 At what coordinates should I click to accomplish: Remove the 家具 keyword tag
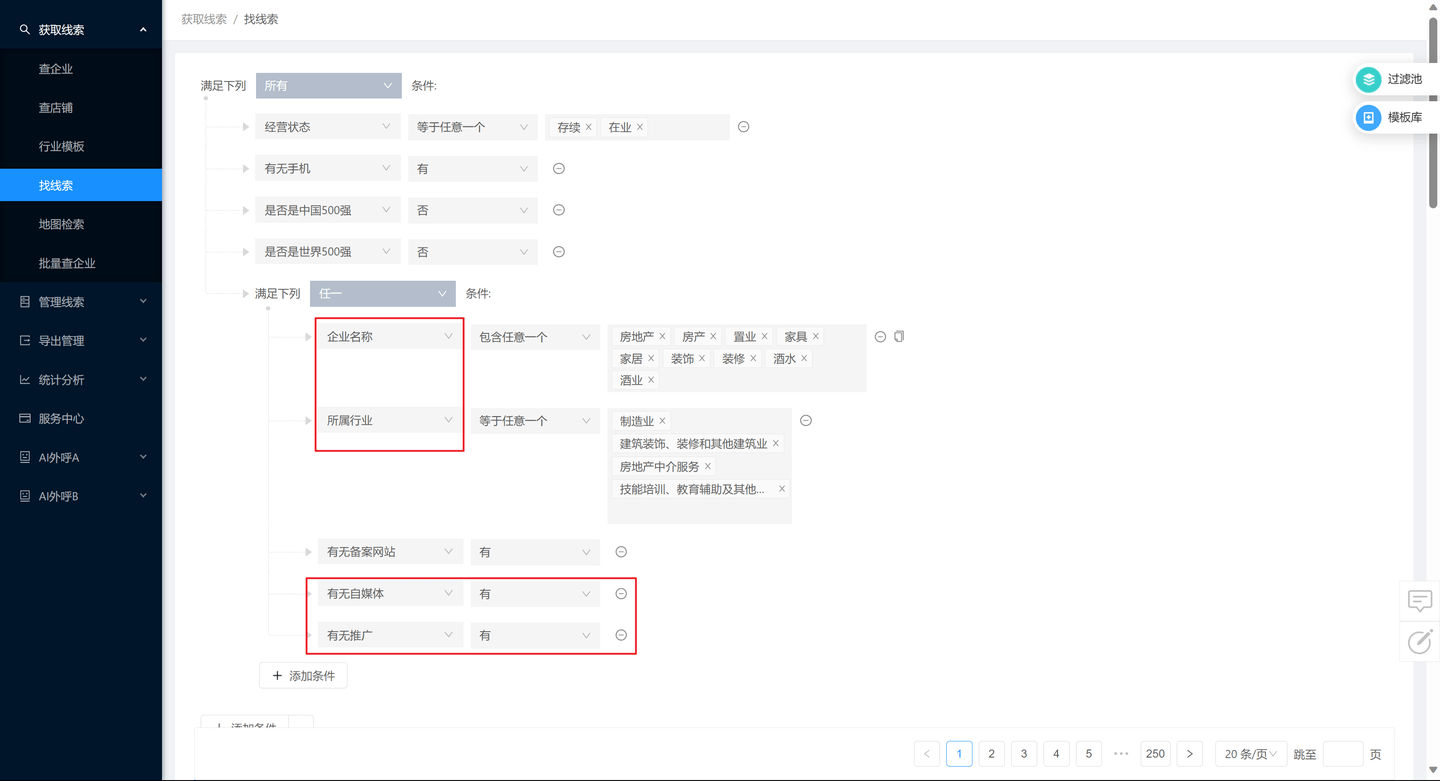(x=816, y=337)
